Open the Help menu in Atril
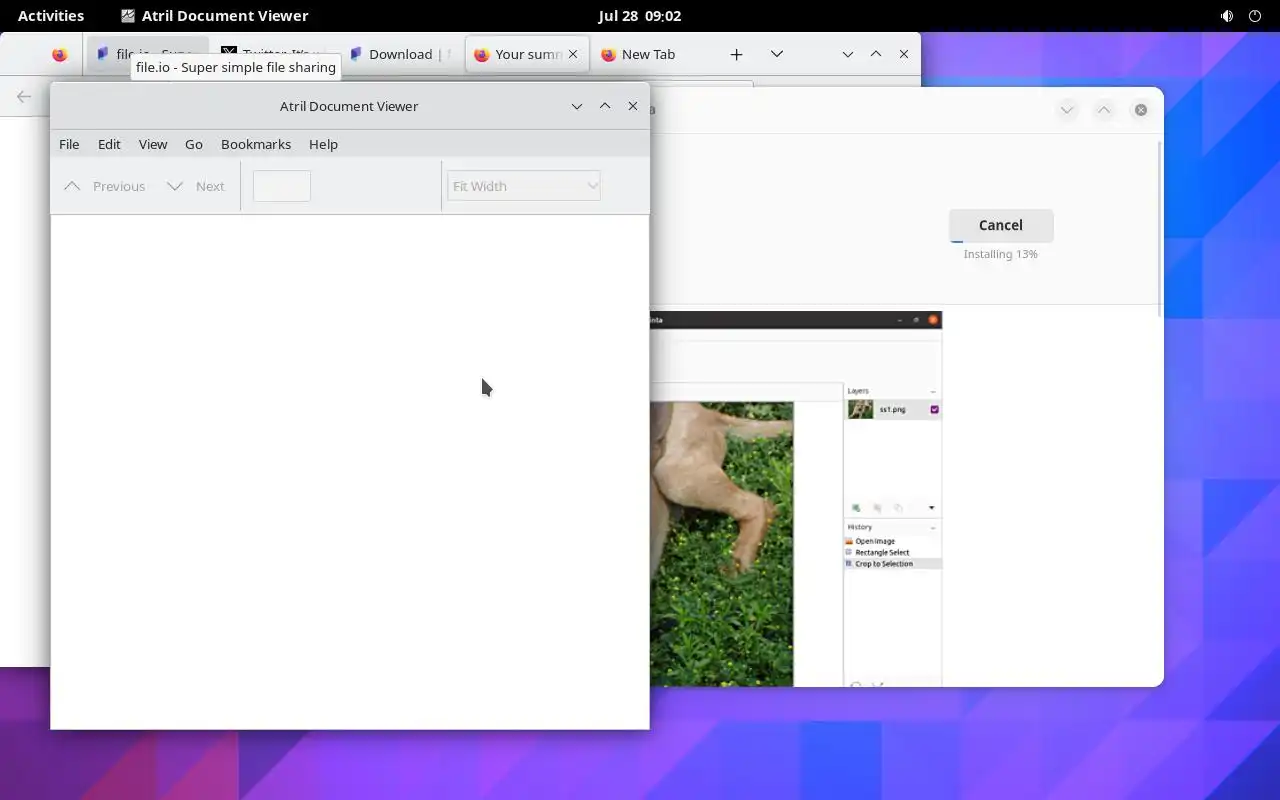Screen dimensions: 1280x800 (x=323, y=144)
